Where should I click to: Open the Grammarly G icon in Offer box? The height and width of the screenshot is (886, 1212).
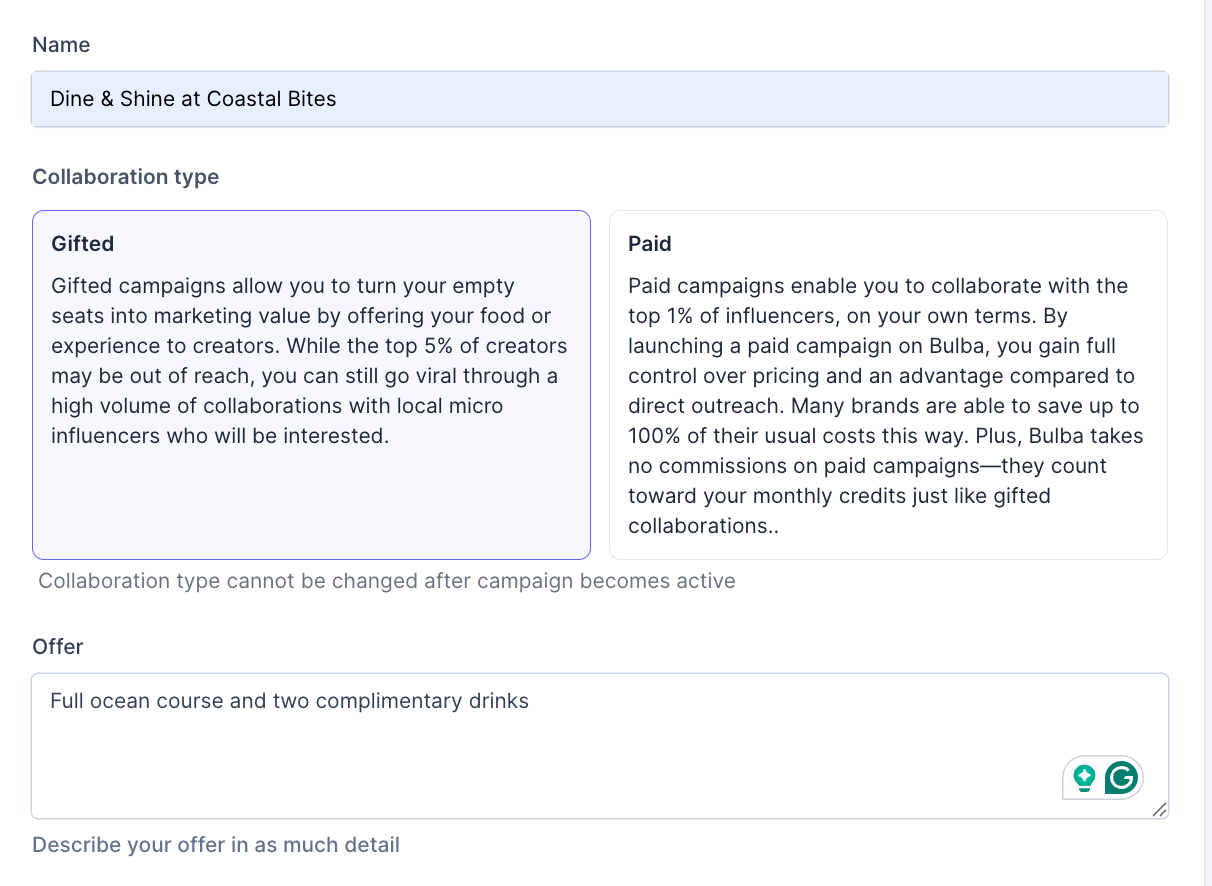1121,777
